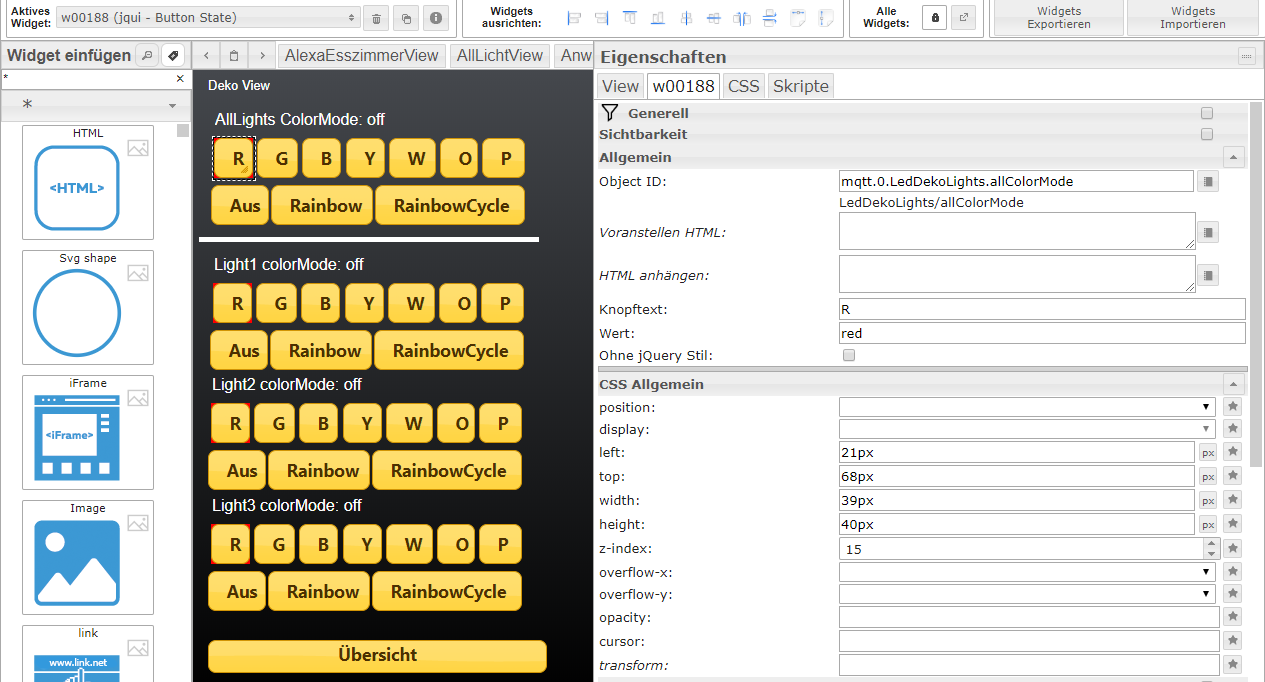Click the Widgets Exportieren button
1265x682 pixels.
[1059, 18]
